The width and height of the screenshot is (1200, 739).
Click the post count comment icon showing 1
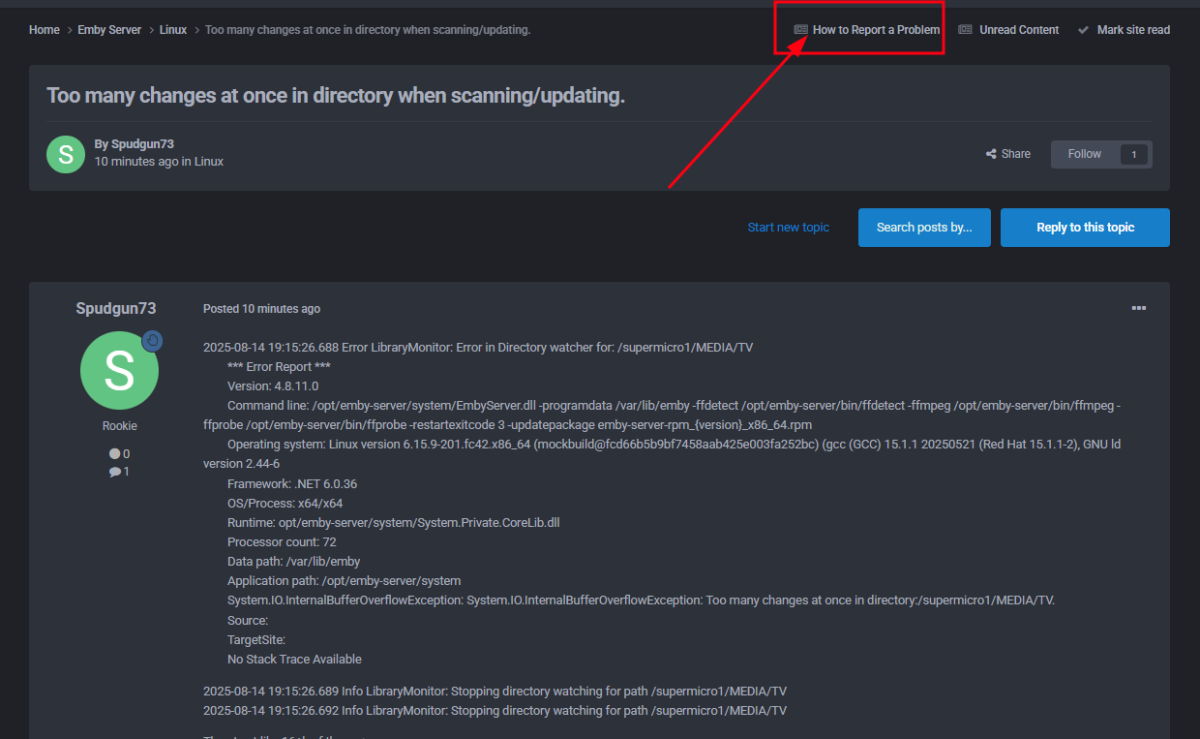pos(114,471)
